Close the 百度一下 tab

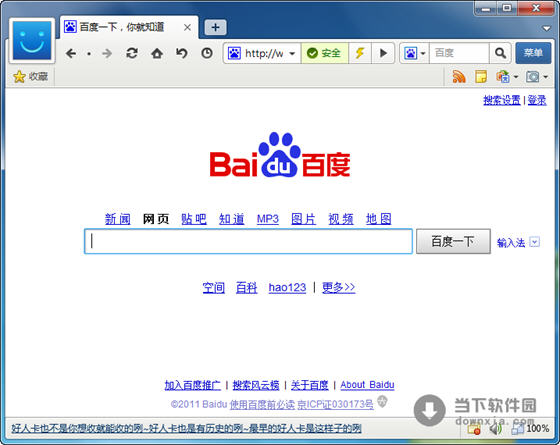[187, 28]
